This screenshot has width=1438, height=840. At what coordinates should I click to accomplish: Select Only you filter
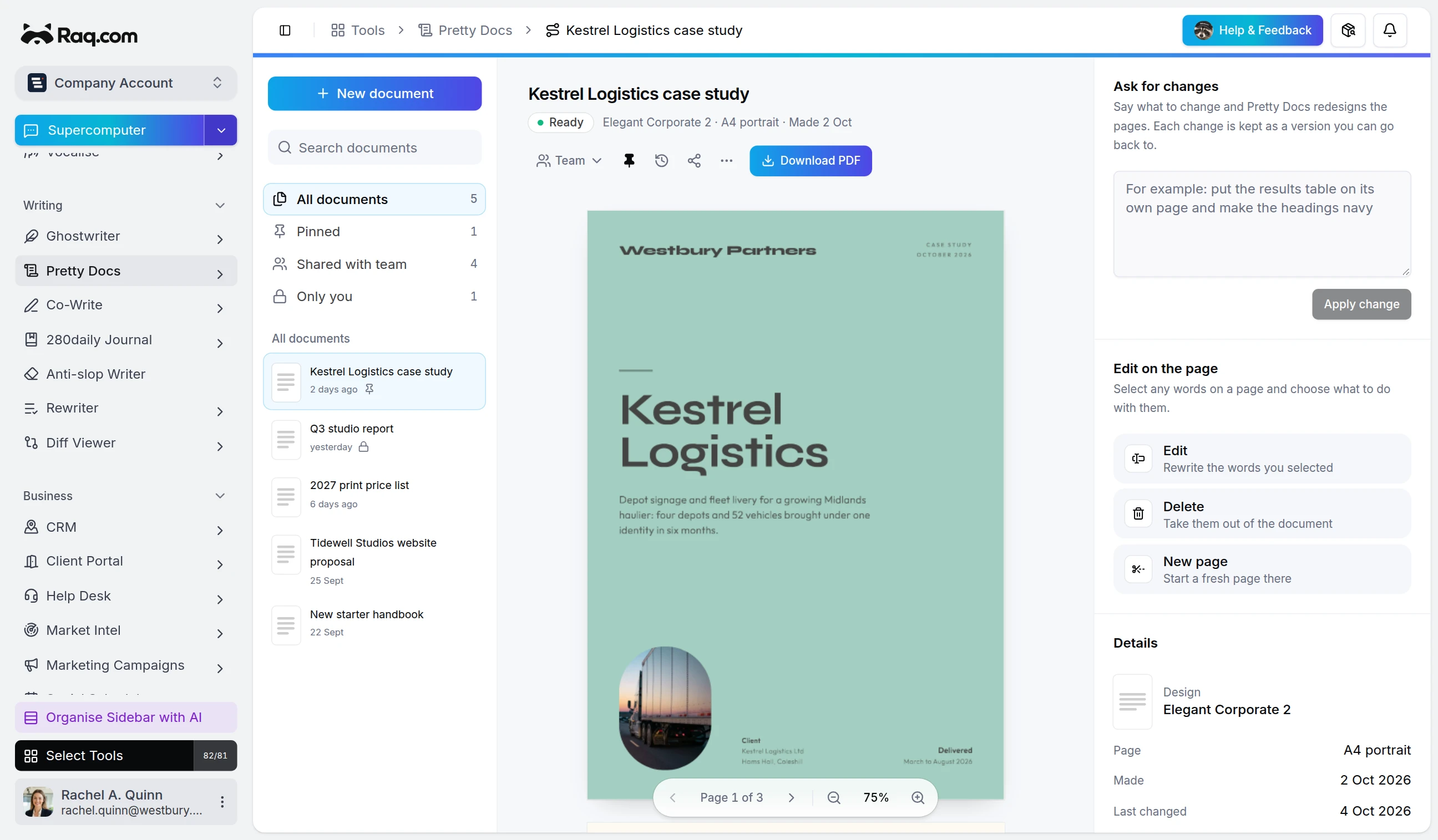pyautogui.click(x=374, y=297)
